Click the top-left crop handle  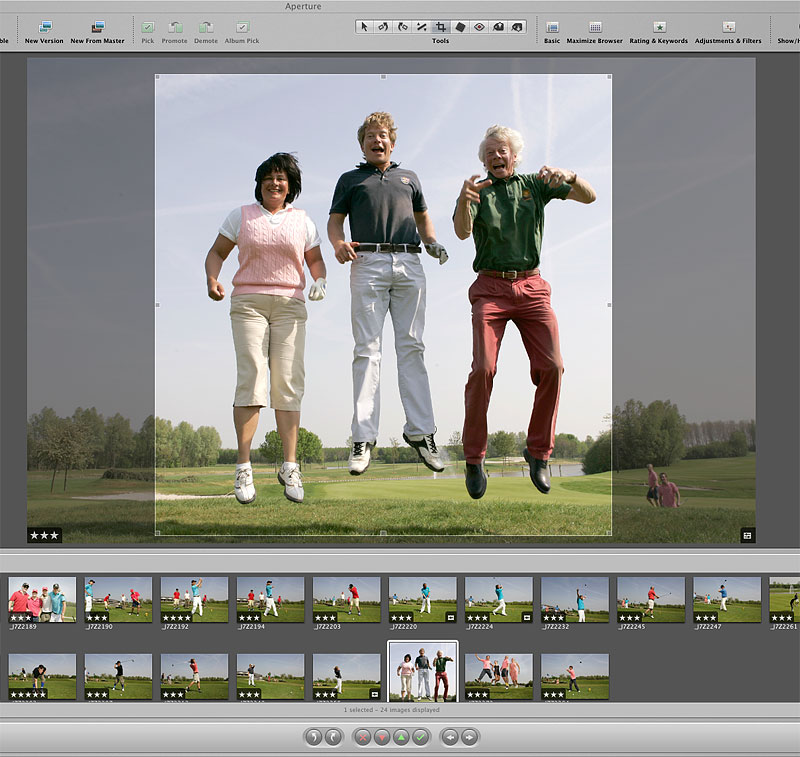[156, 76]
